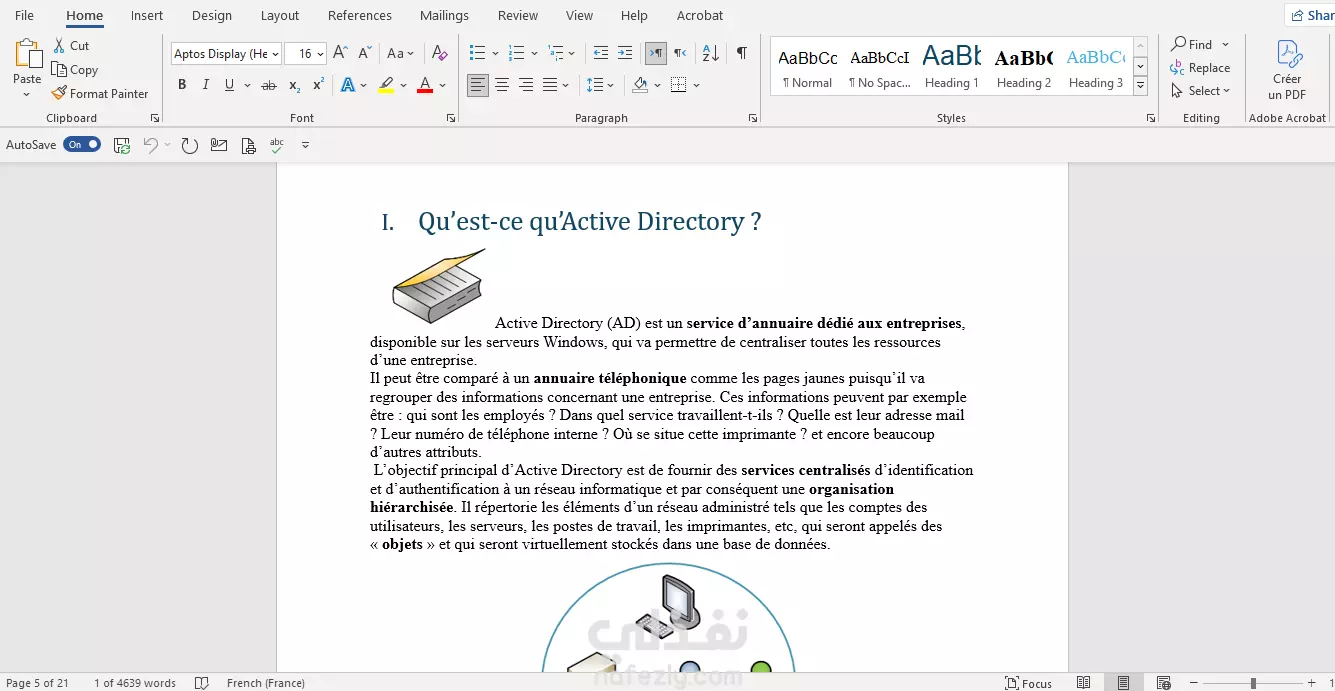Toggle show paragraph marks pilcrow
The width and height of the screenshot is (1335, 691).
point(741,53)
